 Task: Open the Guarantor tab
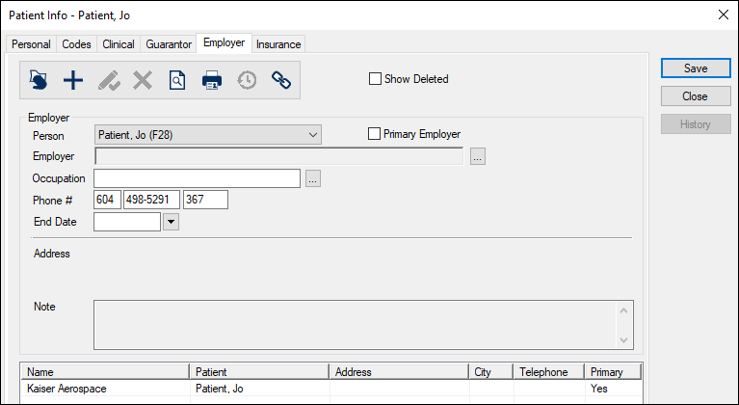pos(168,44)
